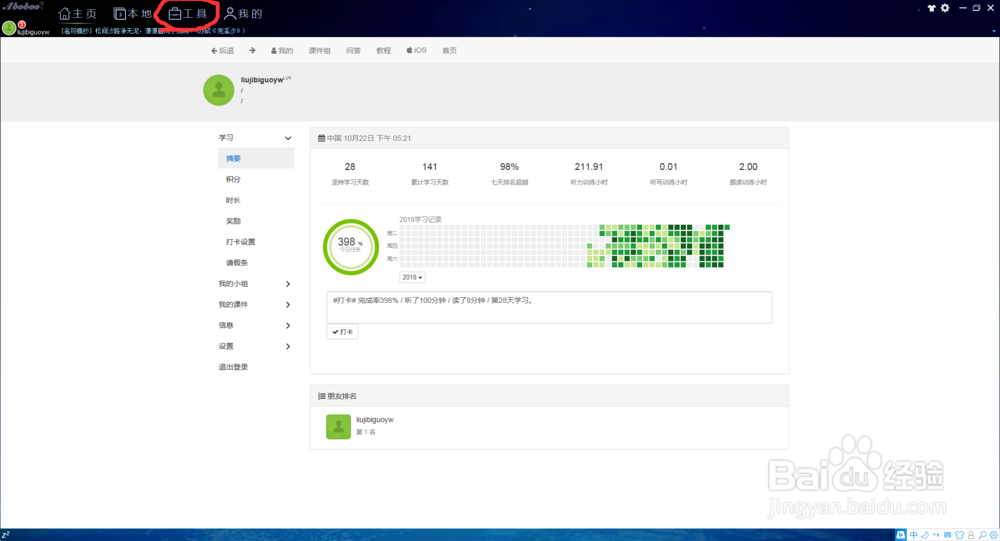Toggle the 中 Chinese input mode
Image resolution: width=1000 pixels, height=541 pixels.
click(914, 535)
